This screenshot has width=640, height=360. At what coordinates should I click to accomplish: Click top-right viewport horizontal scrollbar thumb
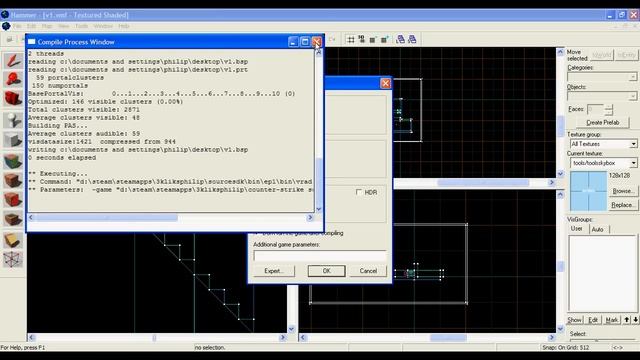[x=483, y=182]
